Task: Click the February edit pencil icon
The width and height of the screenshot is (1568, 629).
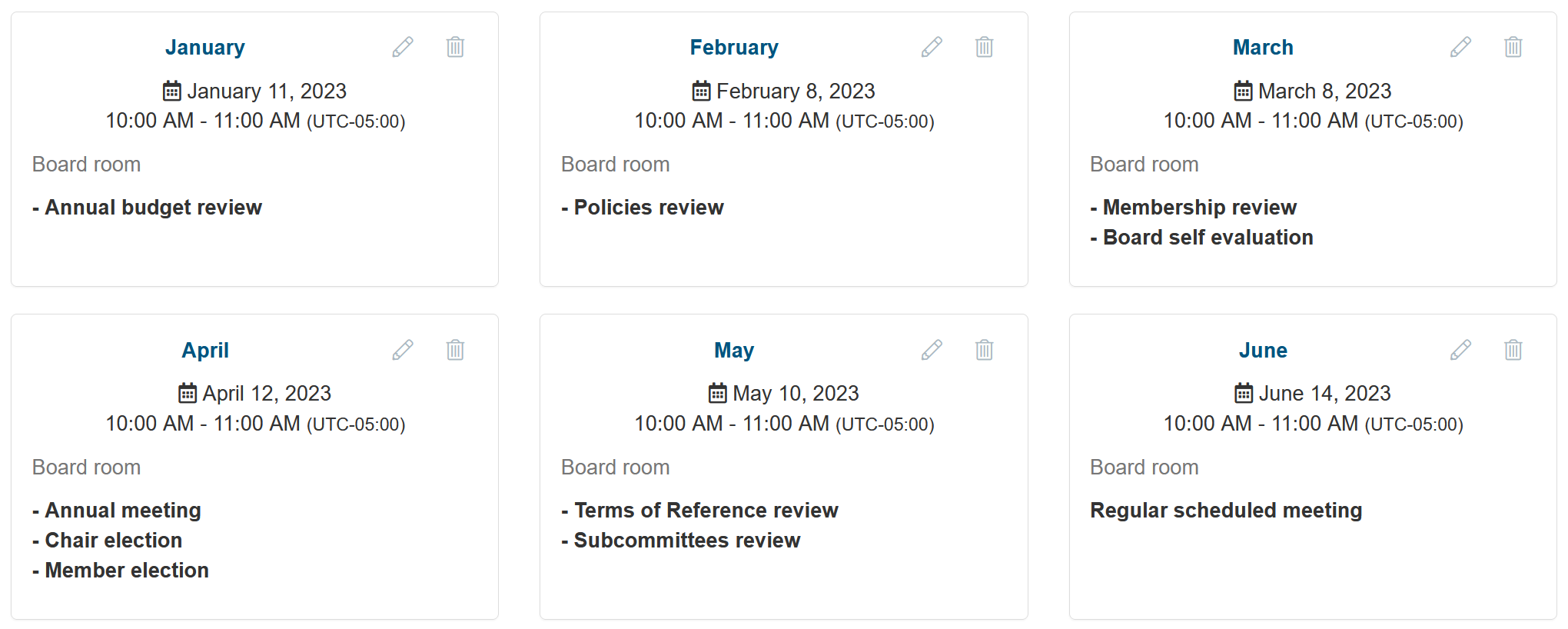Action: [932, 47]
